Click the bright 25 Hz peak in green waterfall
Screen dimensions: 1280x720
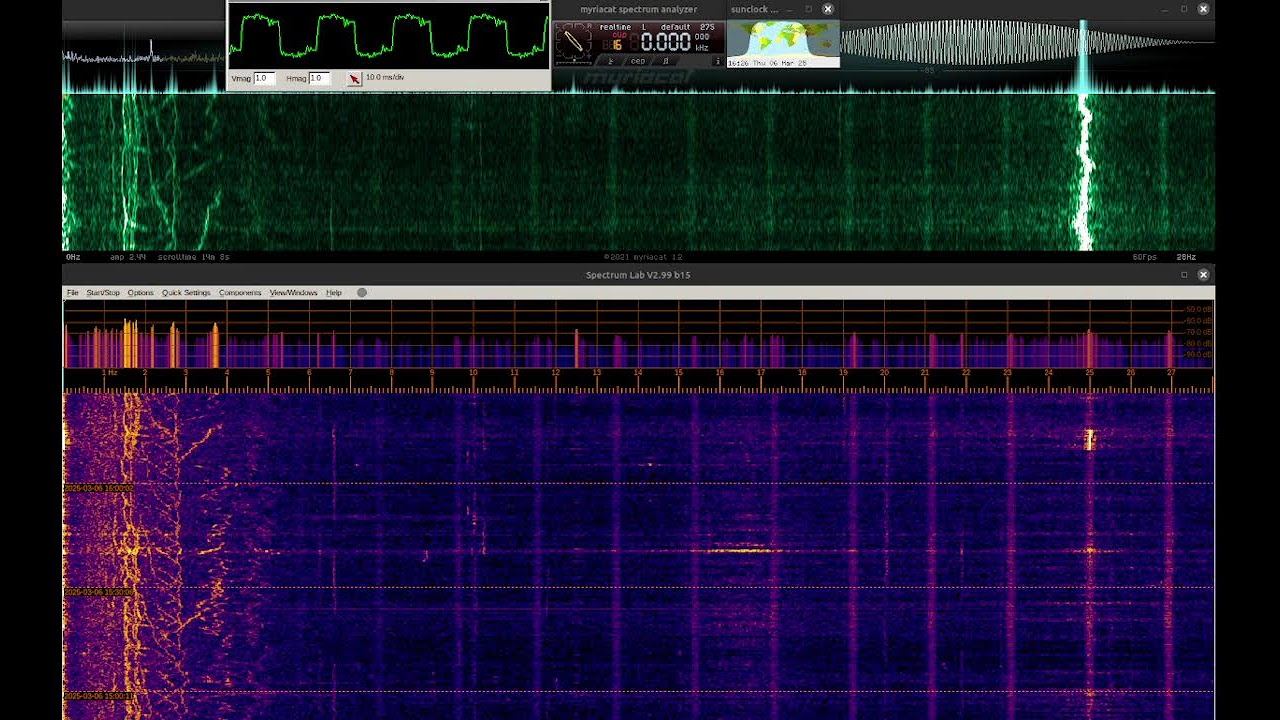point(1084,170)
